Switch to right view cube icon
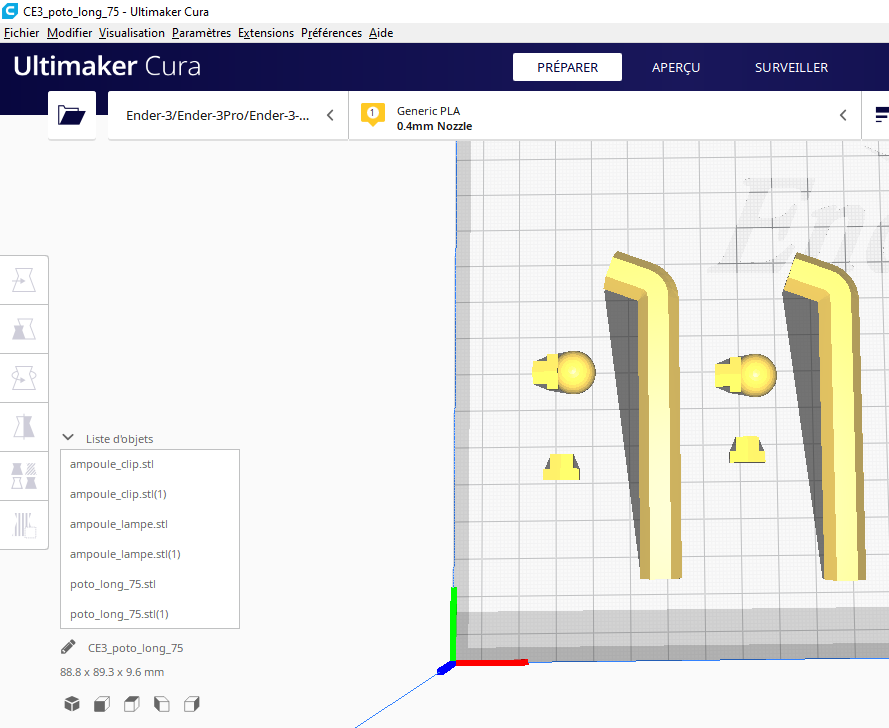Image resolution: width=889 pixels, height=728 pixels. (192, 704)
